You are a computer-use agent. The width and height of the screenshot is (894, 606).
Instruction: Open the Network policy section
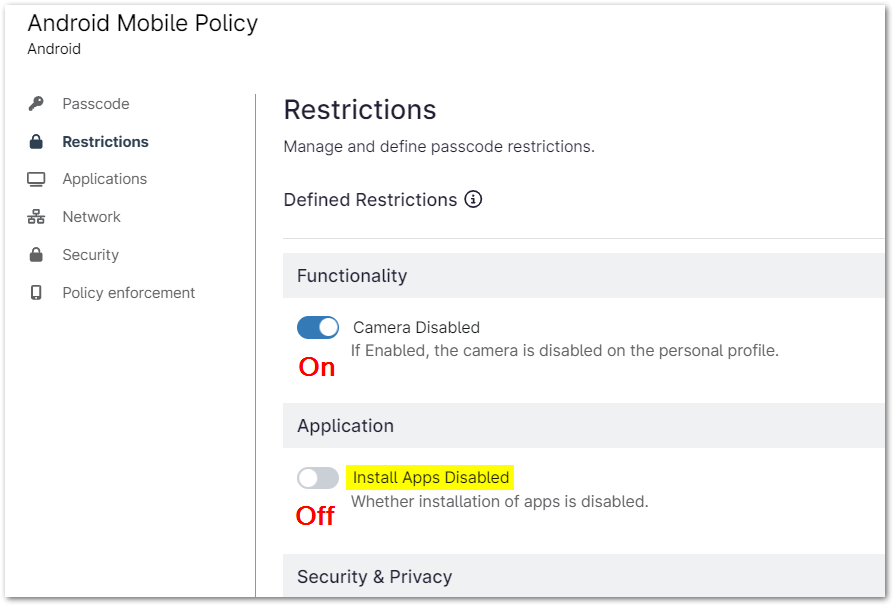click(x=91, y=216)
